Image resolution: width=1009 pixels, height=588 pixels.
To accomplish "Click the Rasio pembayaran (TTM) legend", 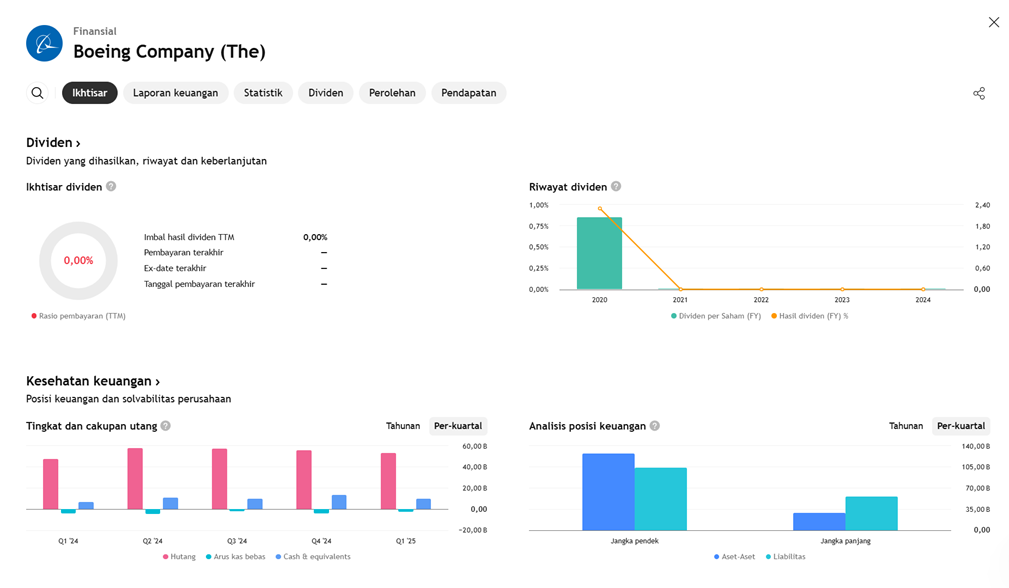I will point(79,316).
